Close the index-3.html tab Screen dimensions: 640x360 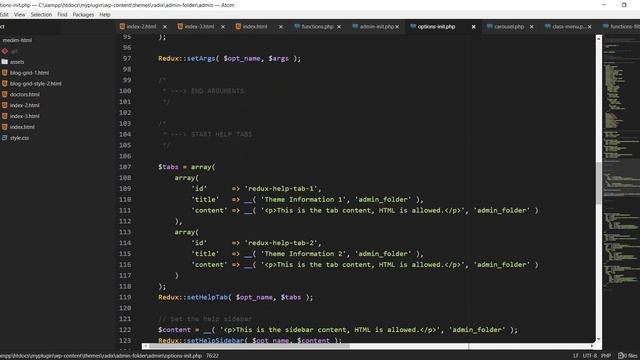[x=223, y=27]
